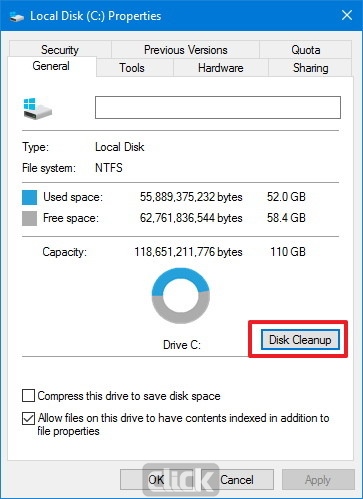The width and height of the screenshot is (363, 499).
Task: Click the drive name text field
Action: 218,107
